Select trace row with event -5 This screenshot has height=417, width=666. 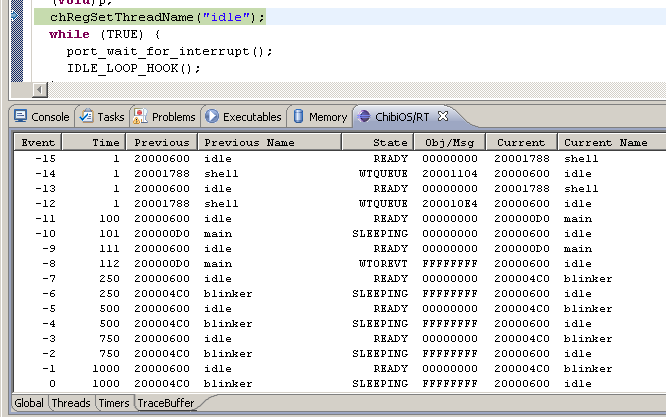pos(340,308)
